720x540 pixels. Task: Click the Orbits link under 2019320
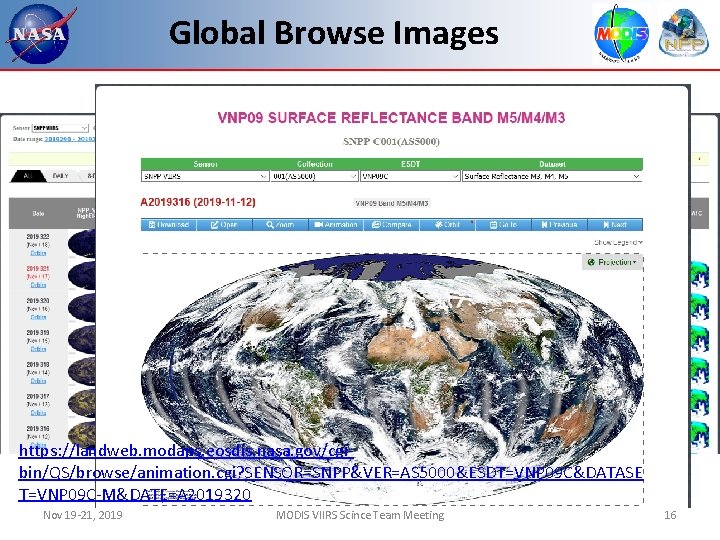tap(38, 317)
